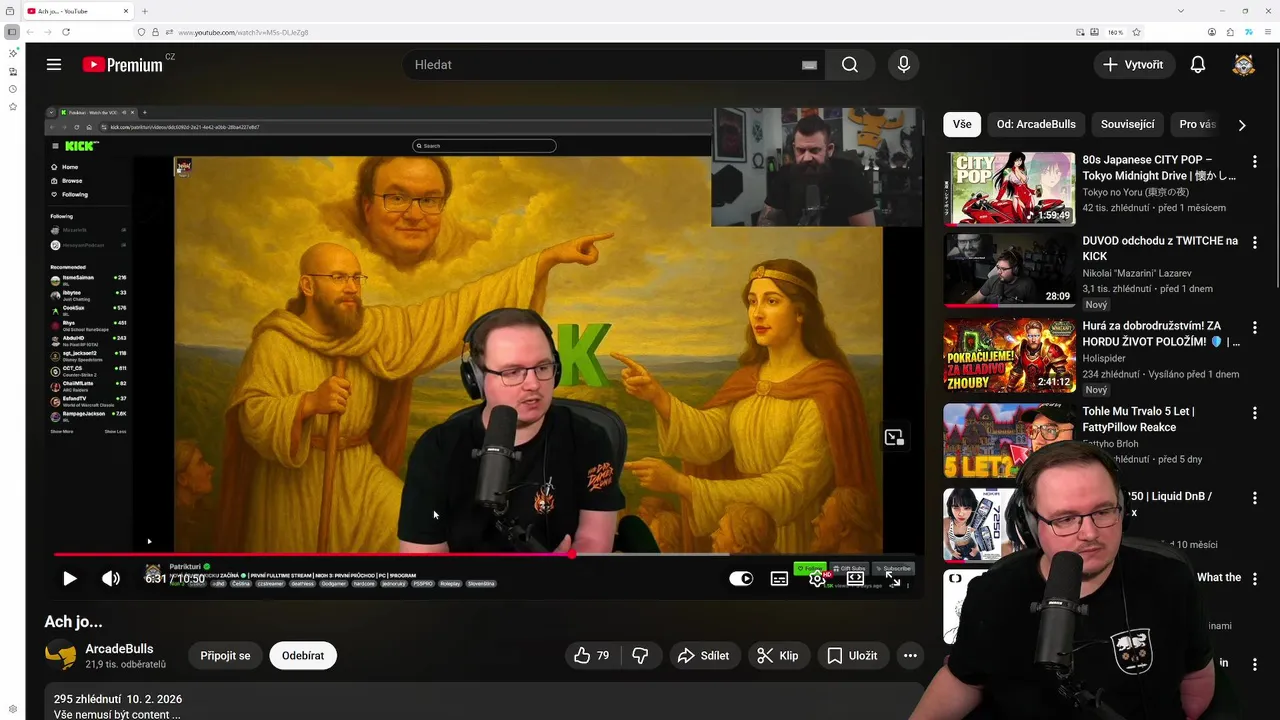Enter fullscreen in the player

tap(893, 578)
